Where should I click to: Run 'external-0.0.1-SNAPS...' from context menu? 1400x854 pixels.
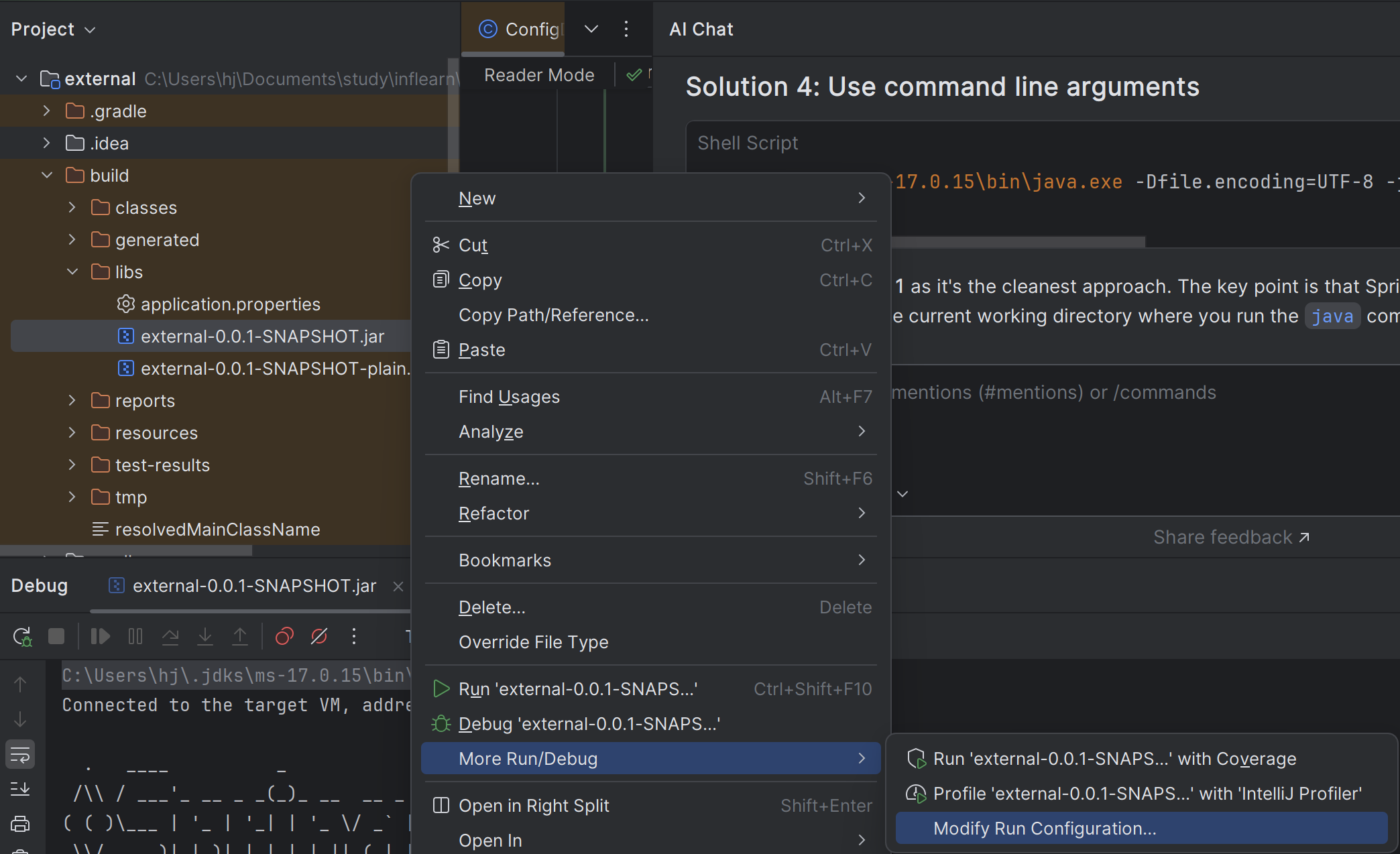coord(651,689)
